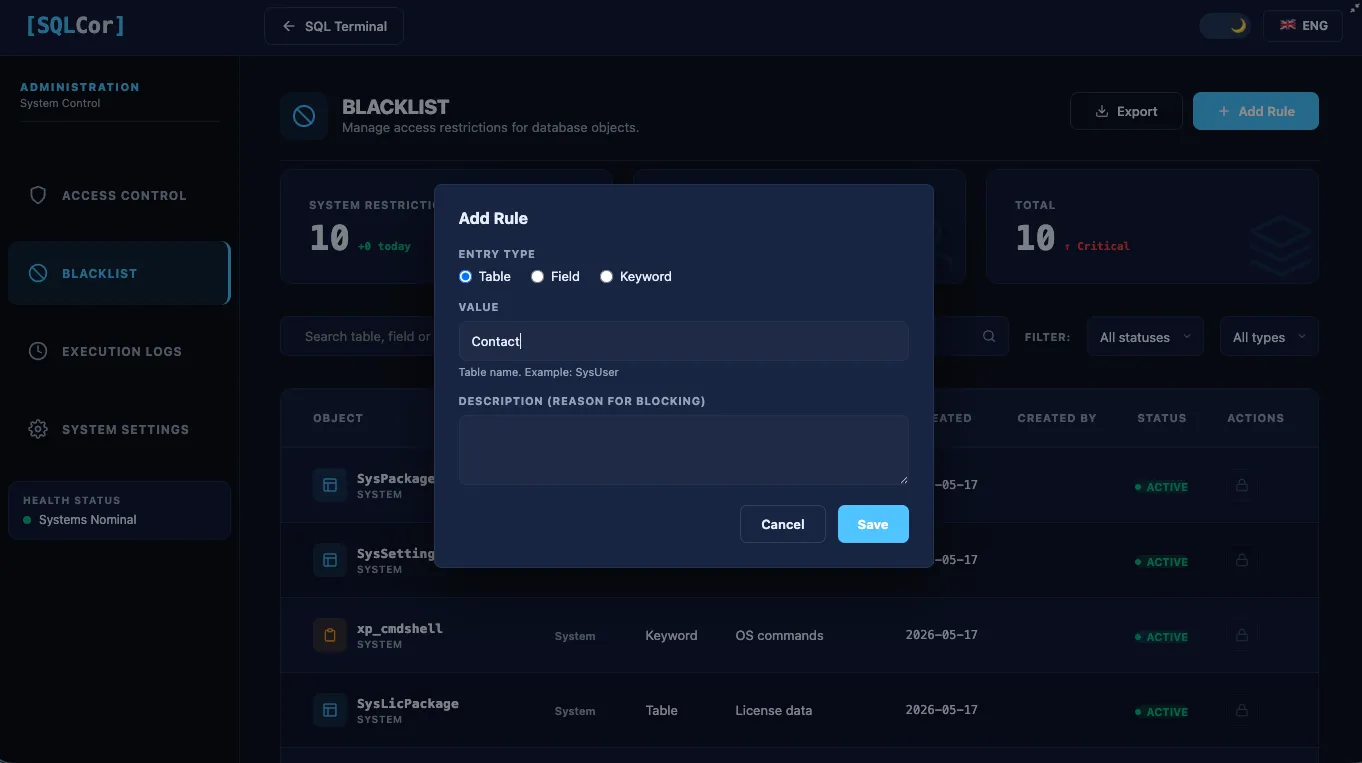Select the Field entry type radio
This screenshot has width=1362, height=763.
(537, 277)
